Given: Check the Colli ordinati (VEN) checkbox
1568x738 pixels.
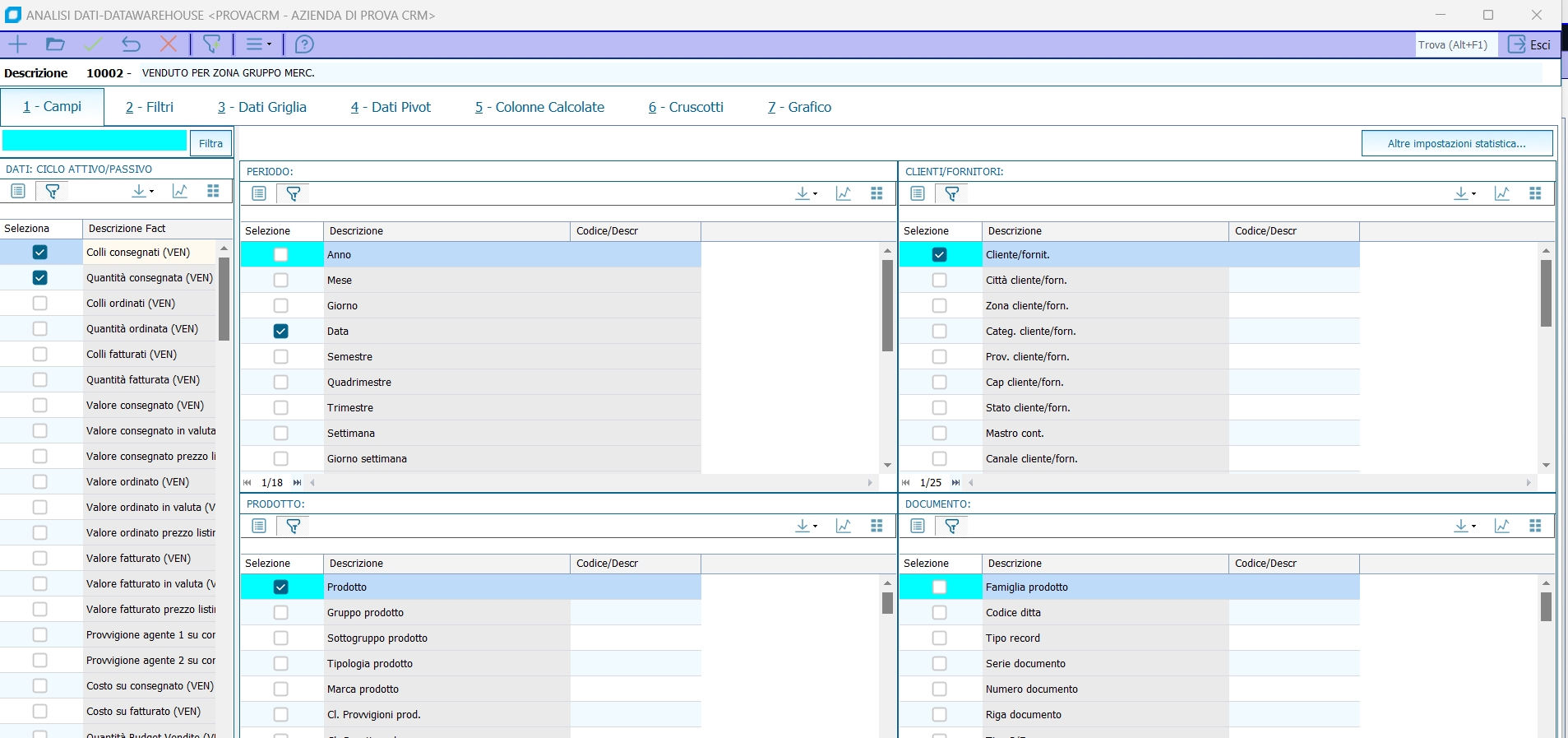Looking at the screenshot, I should tap(39, 303).
